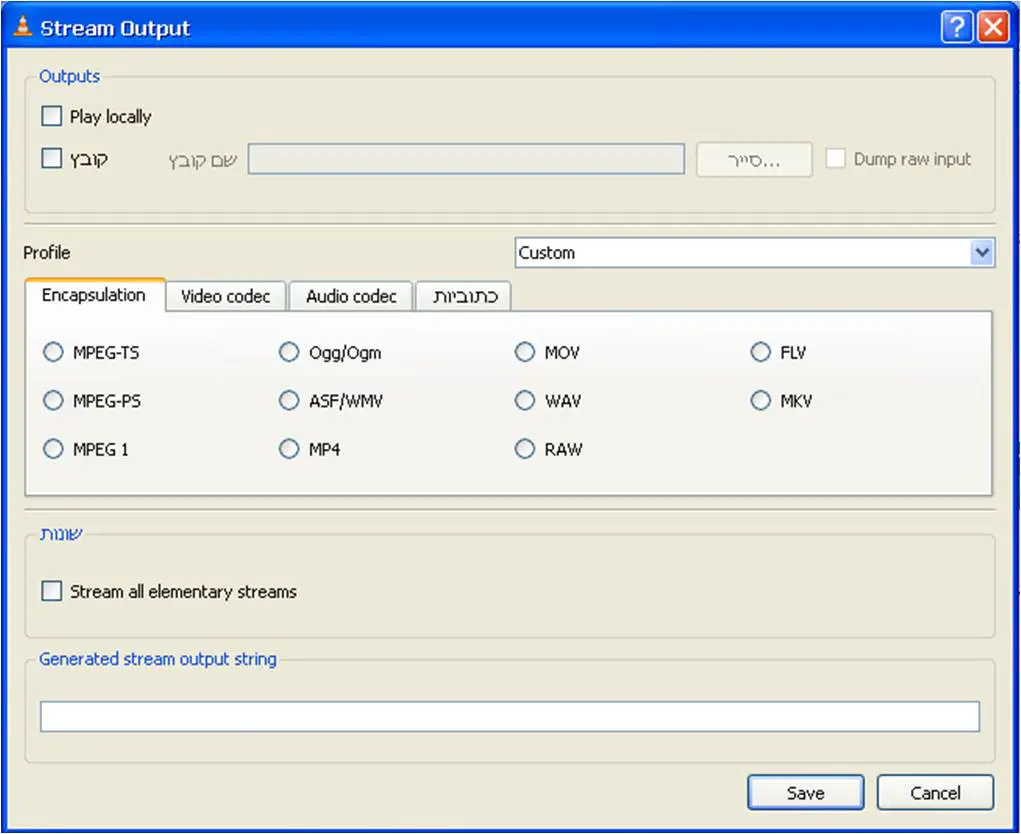Tick the קובץ file output checkbox
This screenshot has height=834, width=1021.
coord(52,159)
